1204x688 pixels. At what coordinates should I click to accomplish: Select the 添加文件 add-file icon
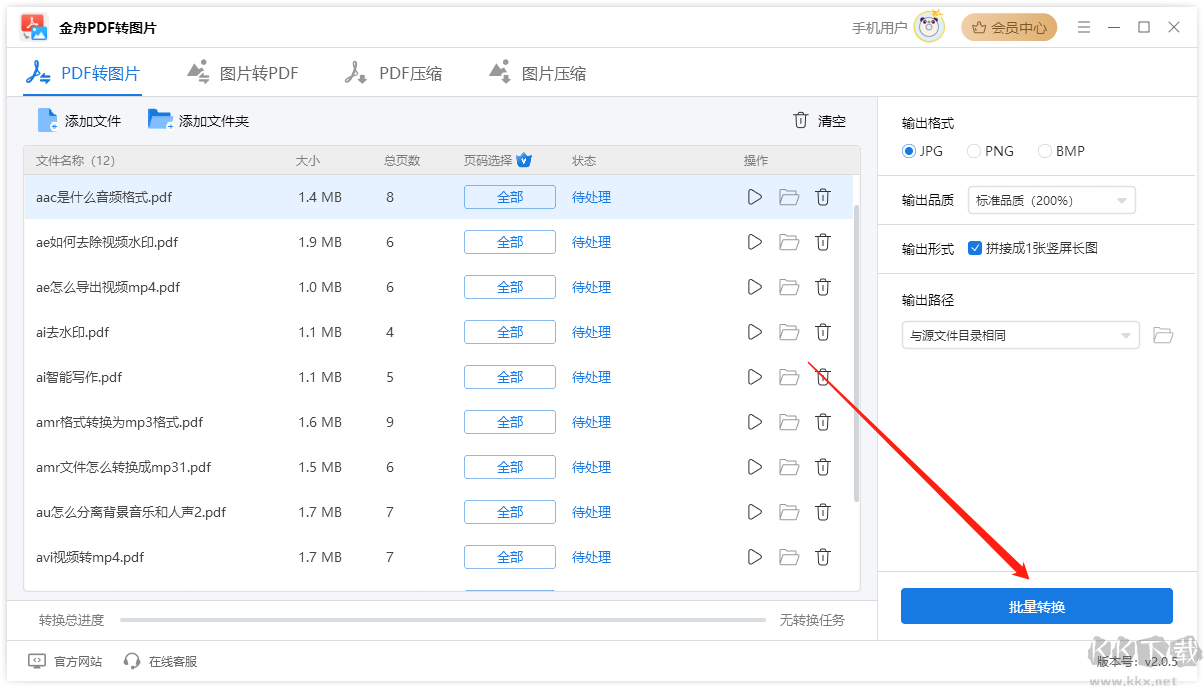coord(46,119)
